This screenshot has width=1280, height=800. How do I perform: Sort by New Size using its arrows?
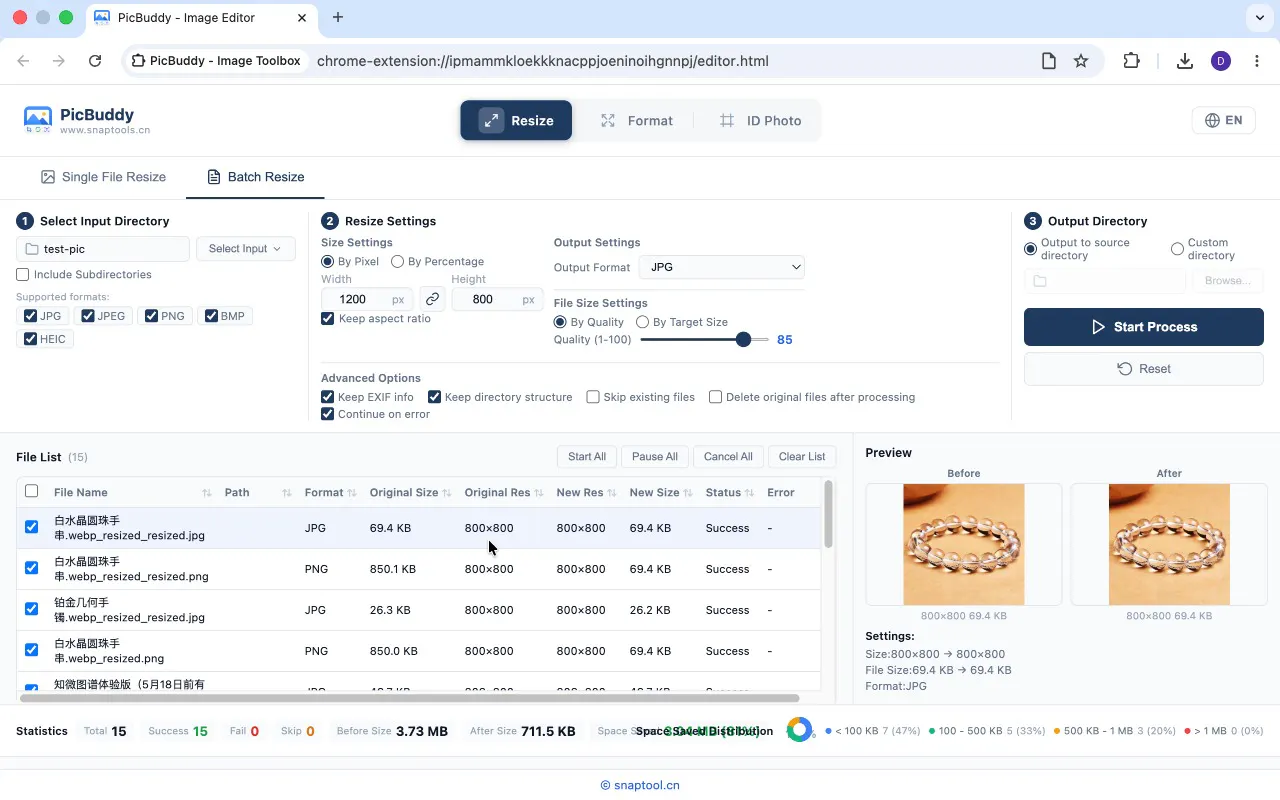pyautogui.click(x=688, y=493)
